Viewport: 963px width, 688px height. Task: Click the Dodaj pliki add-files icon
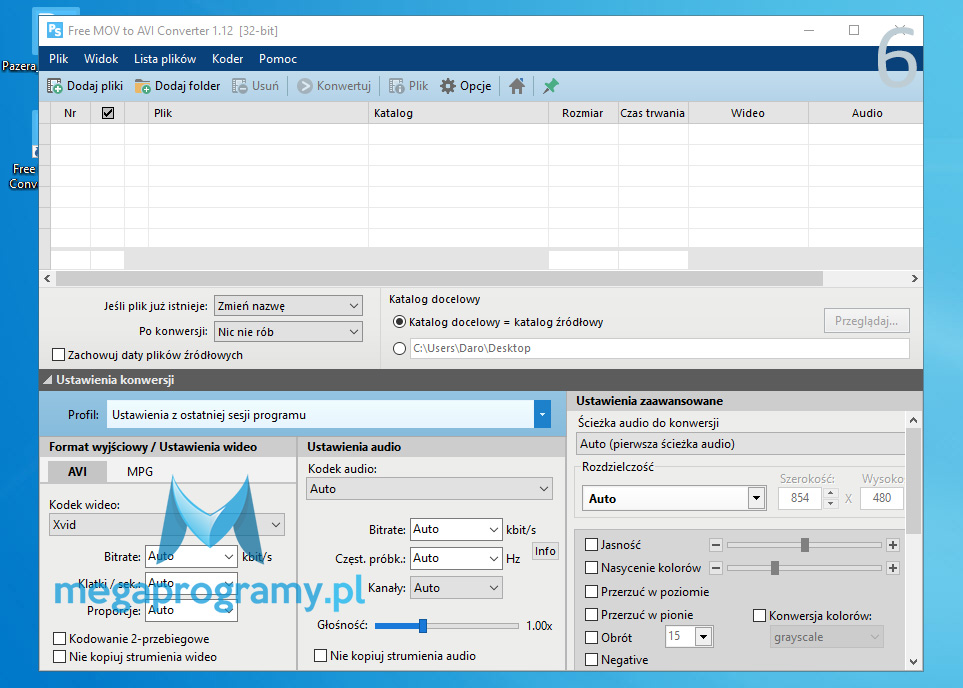(x=55, y=86)
